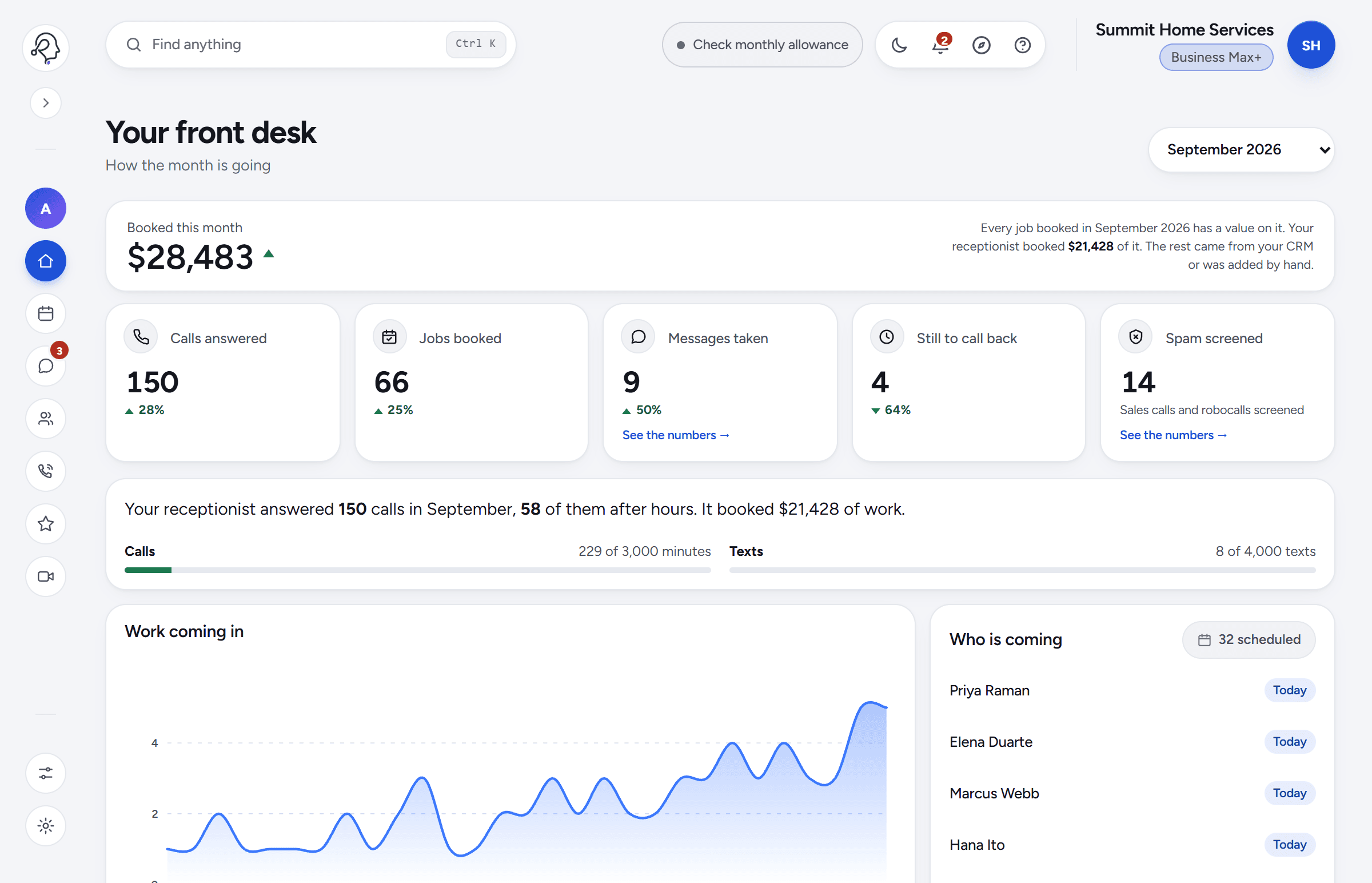The height and width of the screenshot is (883, 1372).
Task: Click the receptionist head logo icon
Action: tap(46, 47)
